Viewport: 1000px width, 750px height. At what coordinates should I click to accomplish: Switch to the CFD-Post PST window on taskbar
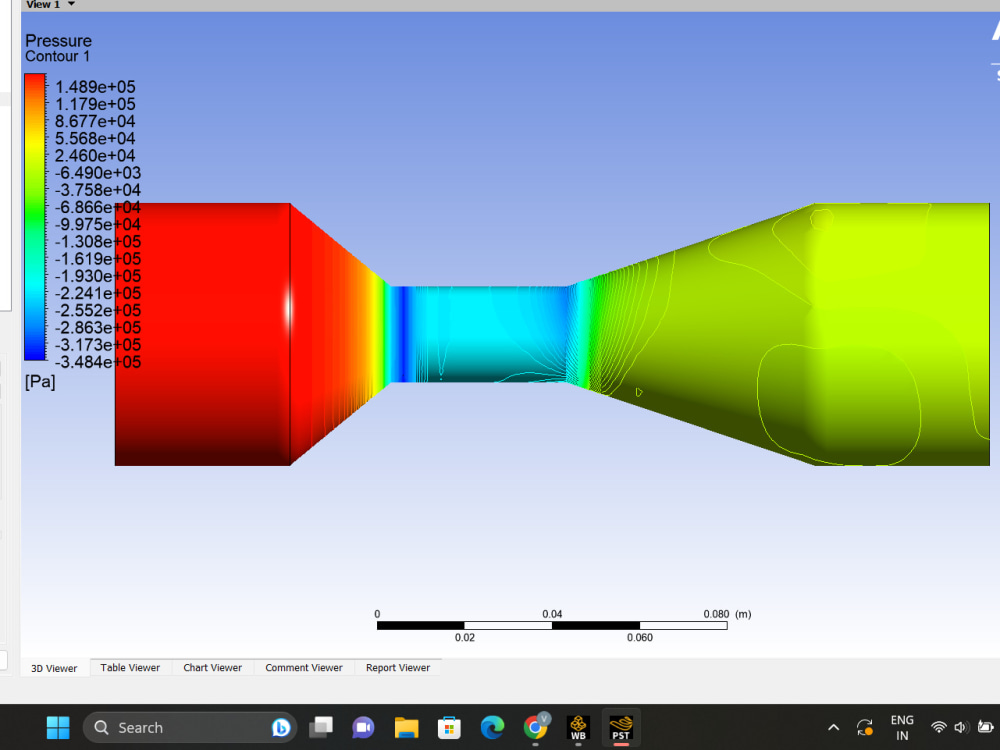pos(621,727)
